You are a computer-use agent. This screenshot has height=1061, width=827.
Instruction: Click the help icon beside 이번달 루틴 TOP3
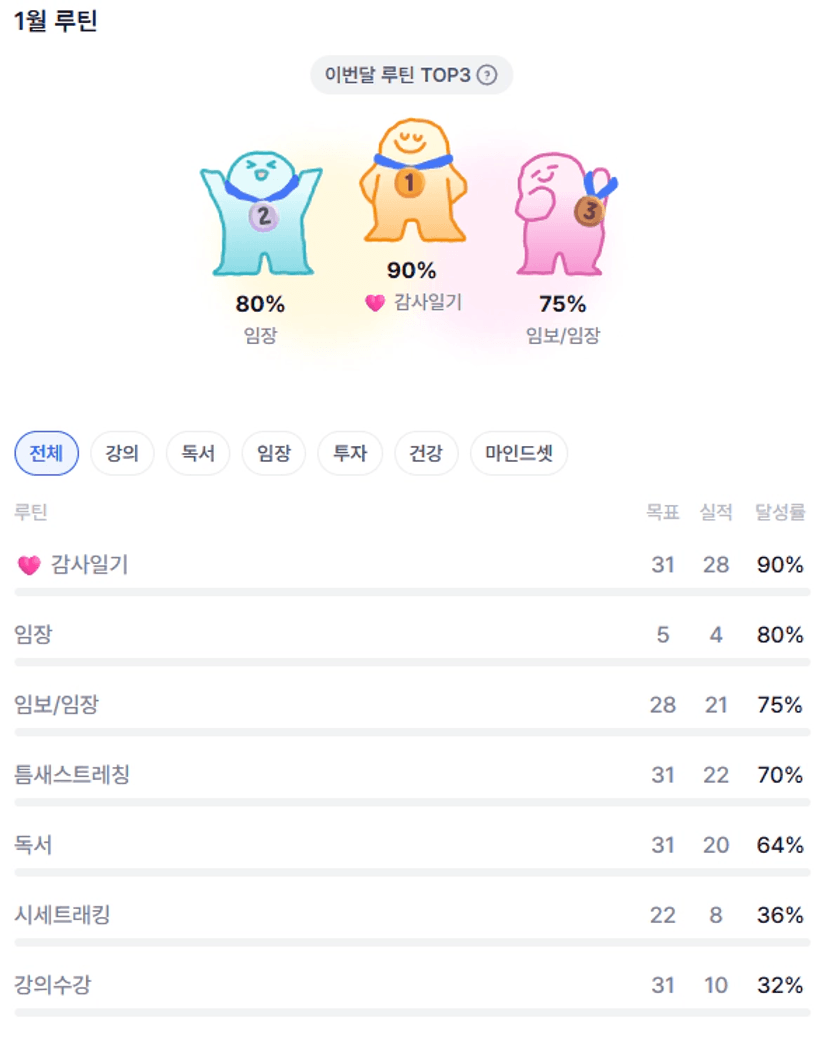[487, 75]
